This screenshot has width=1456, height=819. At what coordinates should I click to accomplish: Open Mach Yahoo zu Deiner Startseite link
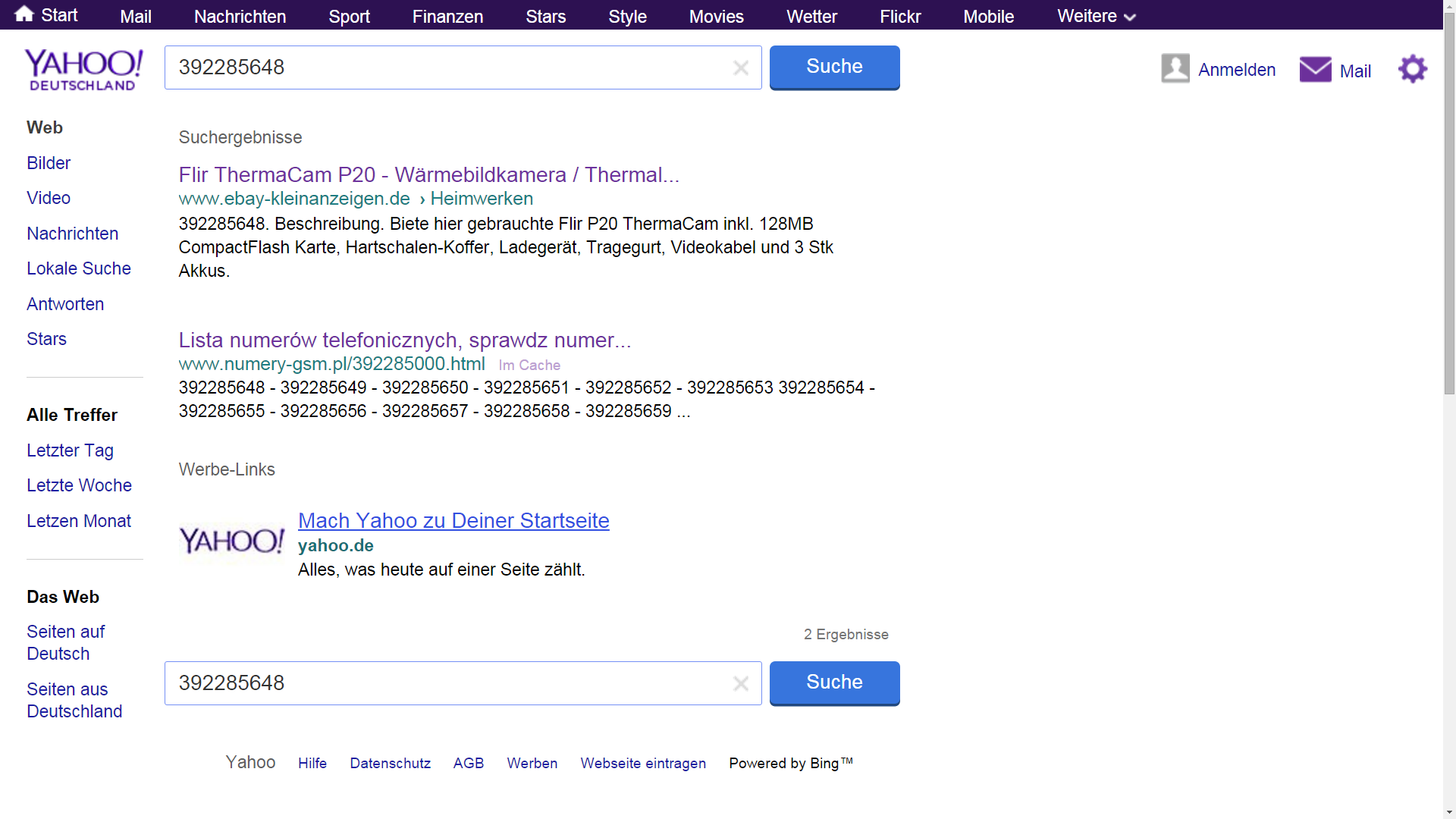pyautogui.click(x=453, y=521)
